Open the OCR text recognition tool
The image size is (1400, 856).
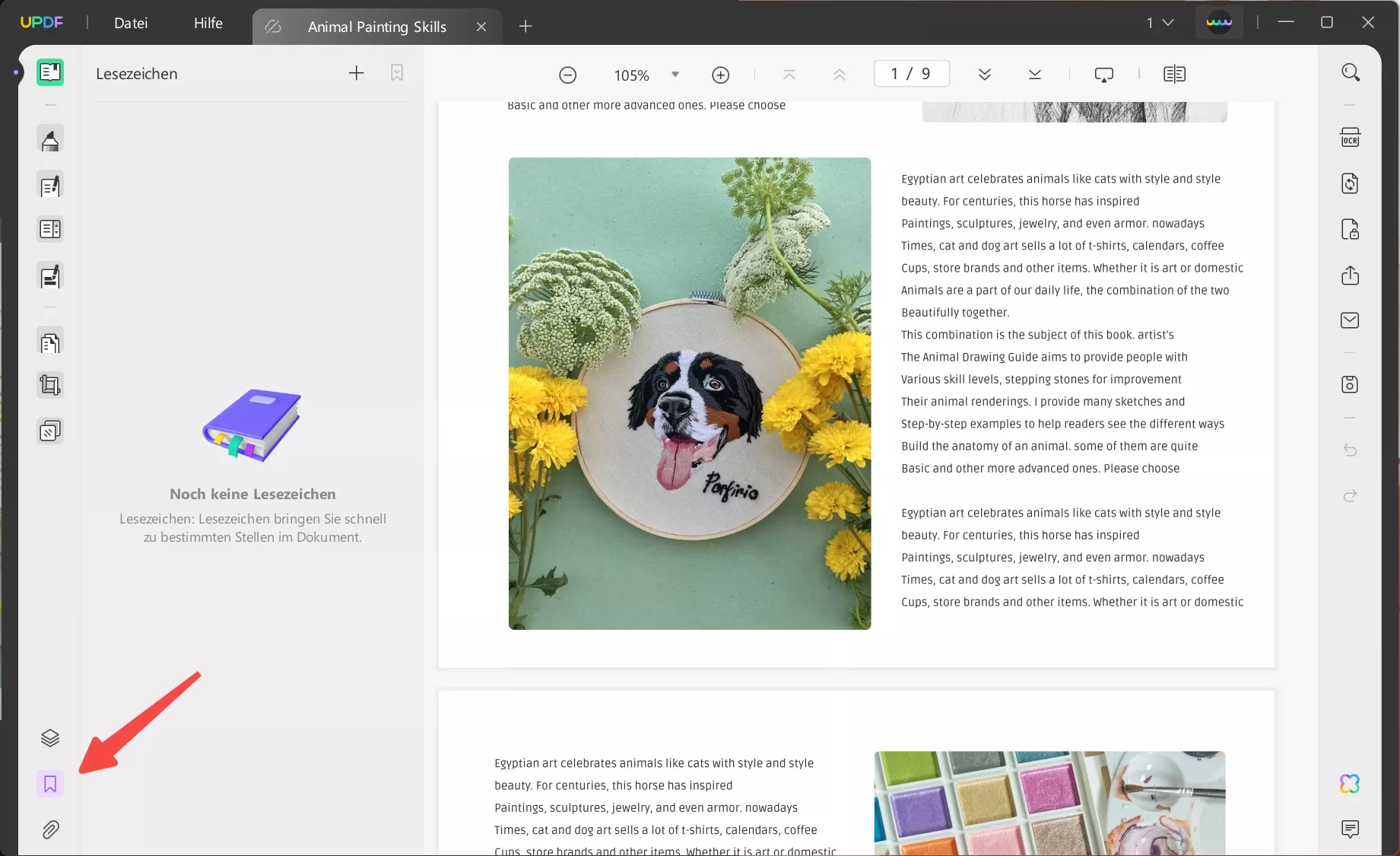click(x=1350, y=138)
